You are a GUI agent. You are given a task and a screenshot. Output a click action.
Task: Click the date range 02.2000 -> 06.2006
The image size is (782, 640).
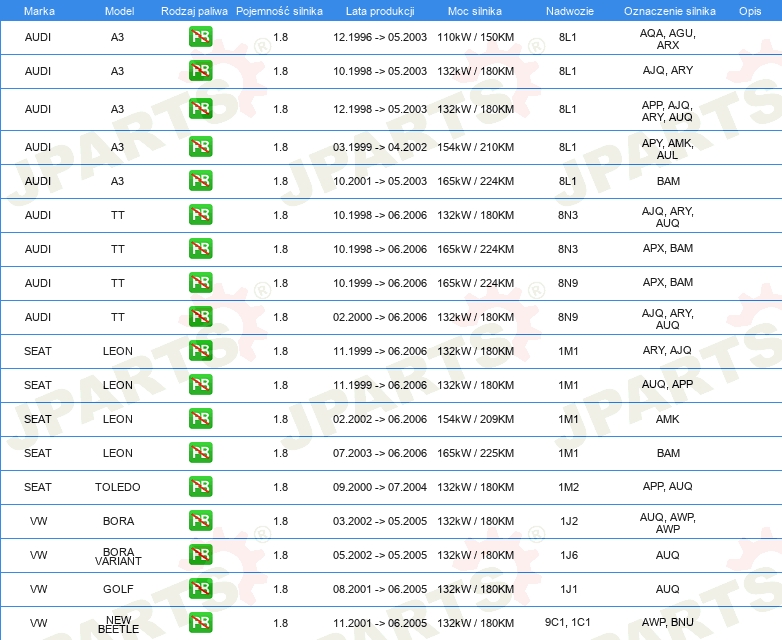pyautogui.click(x=380, y=317)
